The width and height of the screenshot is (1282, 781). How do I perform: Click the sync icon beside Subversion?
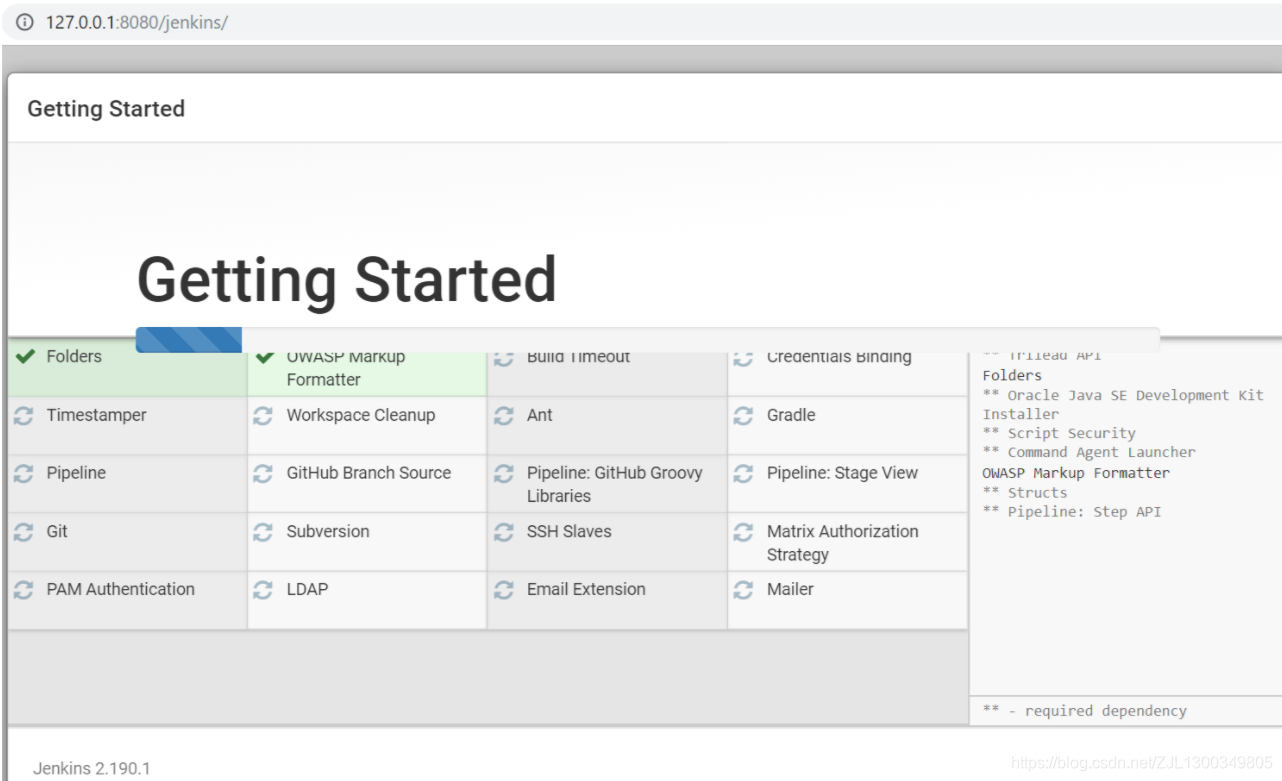click(263, 532)
